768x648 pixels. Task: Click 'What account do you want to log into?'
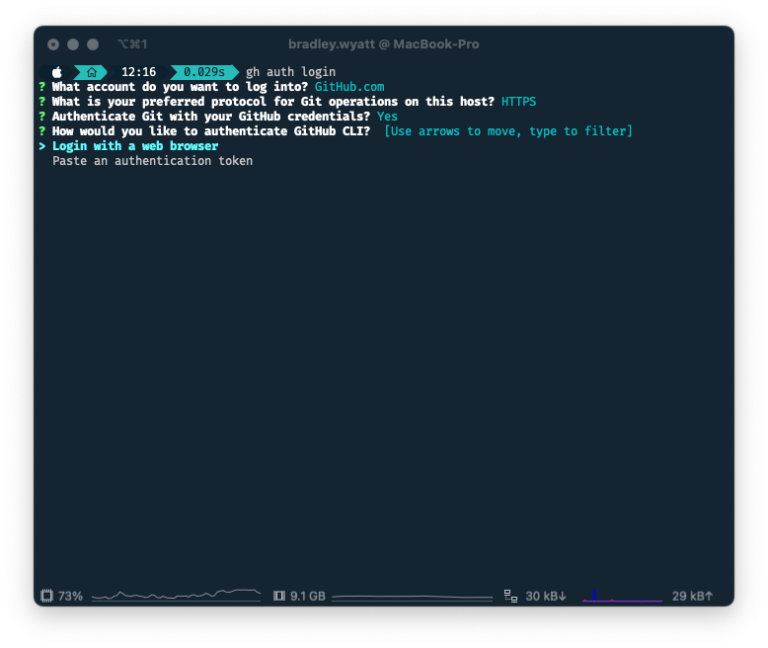tap(180, 87)
